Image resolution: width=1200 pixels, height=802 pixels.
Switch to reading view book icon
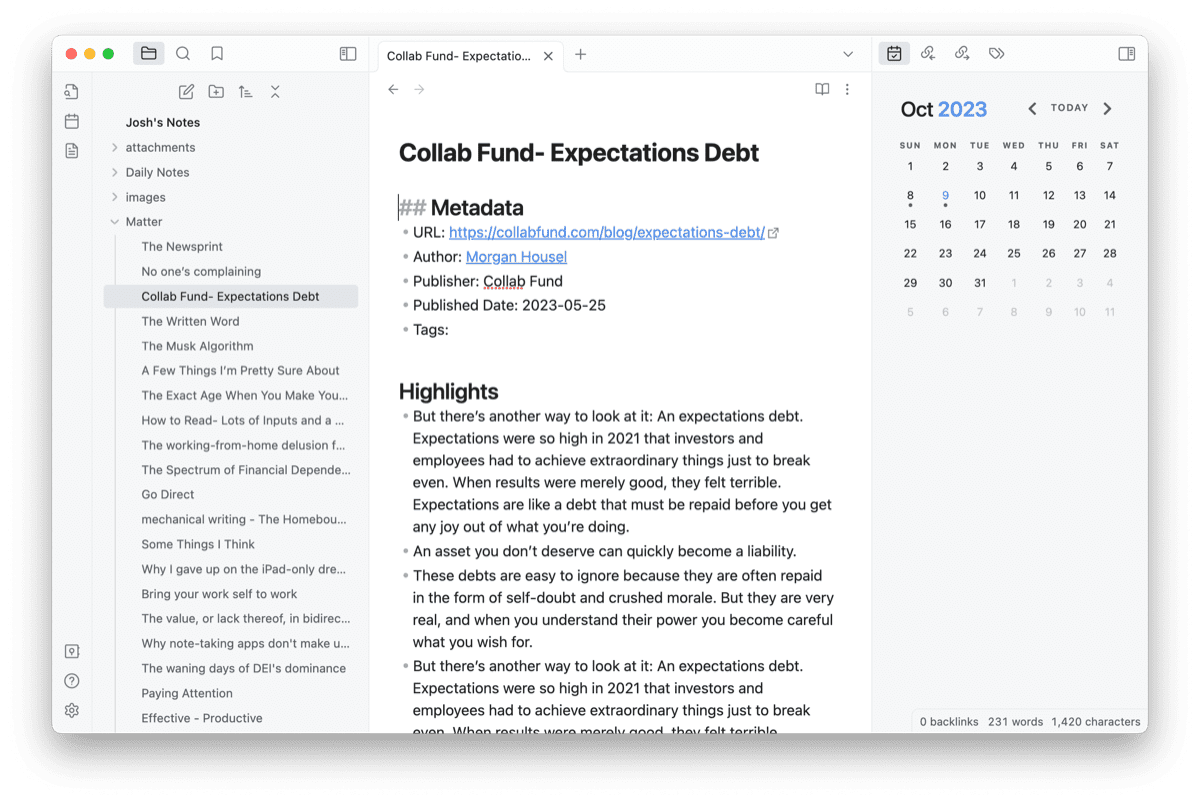[x=822, y=89]
